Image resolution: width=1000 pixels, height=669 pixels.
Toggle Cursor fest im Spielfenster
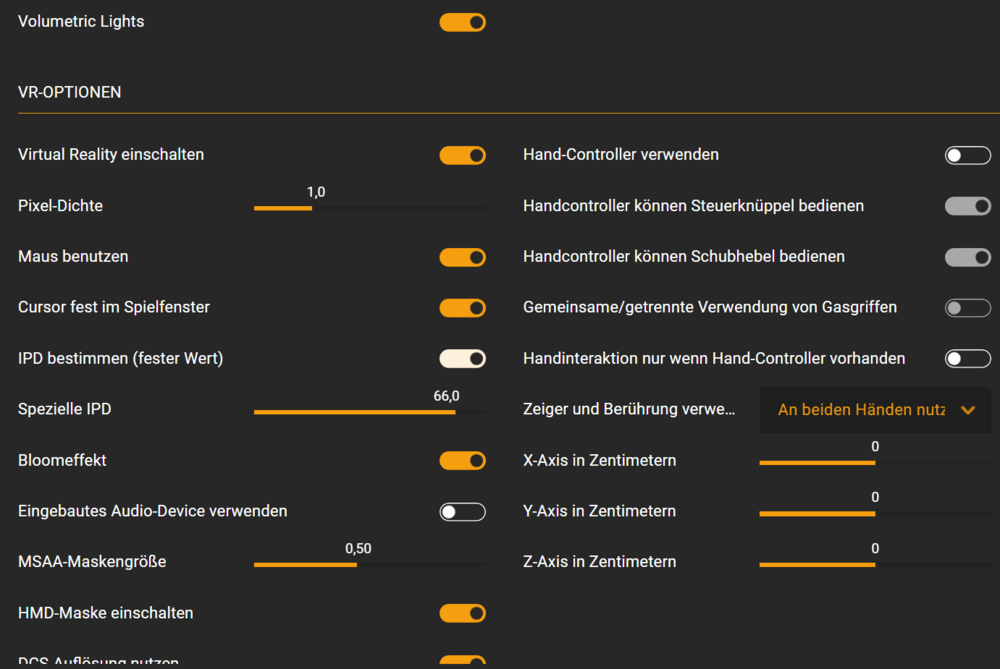(x=462, y=308)
